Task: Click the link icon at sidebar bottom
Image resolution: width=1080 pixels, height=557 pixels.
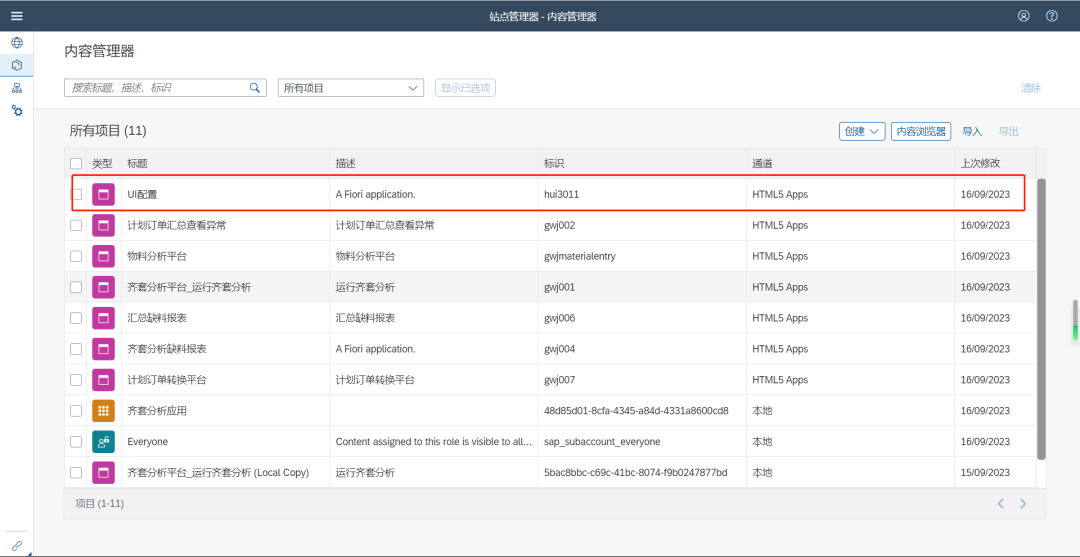Action: point(17,545)
